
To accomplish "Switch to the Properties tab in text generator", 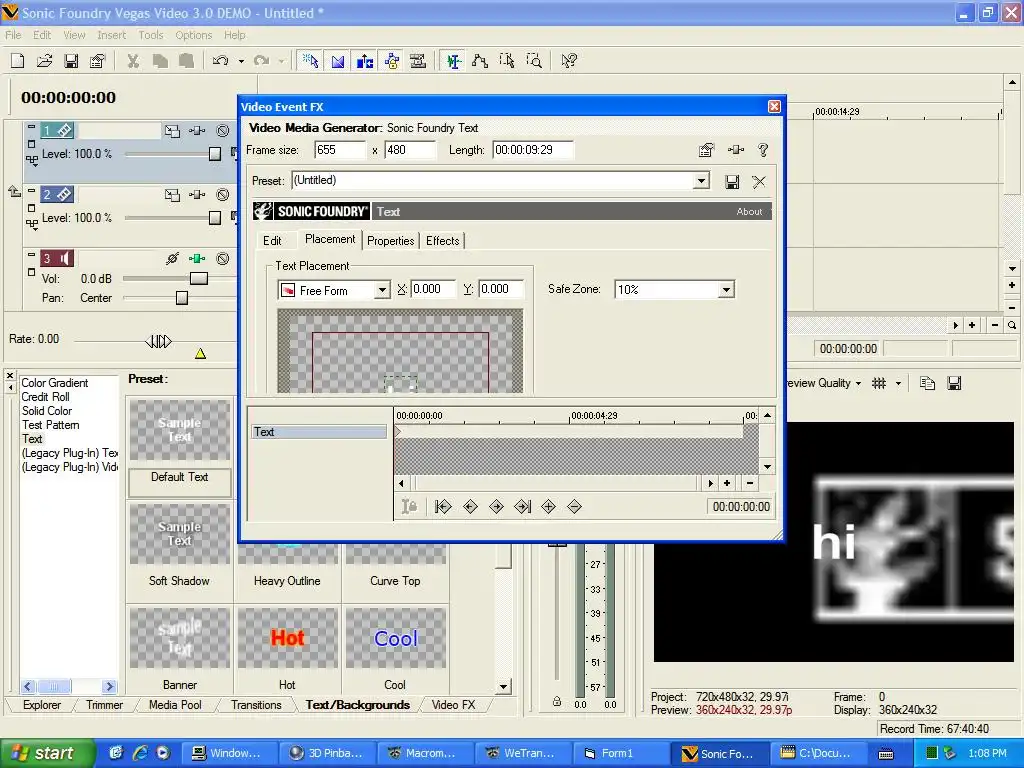I will coord(391,241).
